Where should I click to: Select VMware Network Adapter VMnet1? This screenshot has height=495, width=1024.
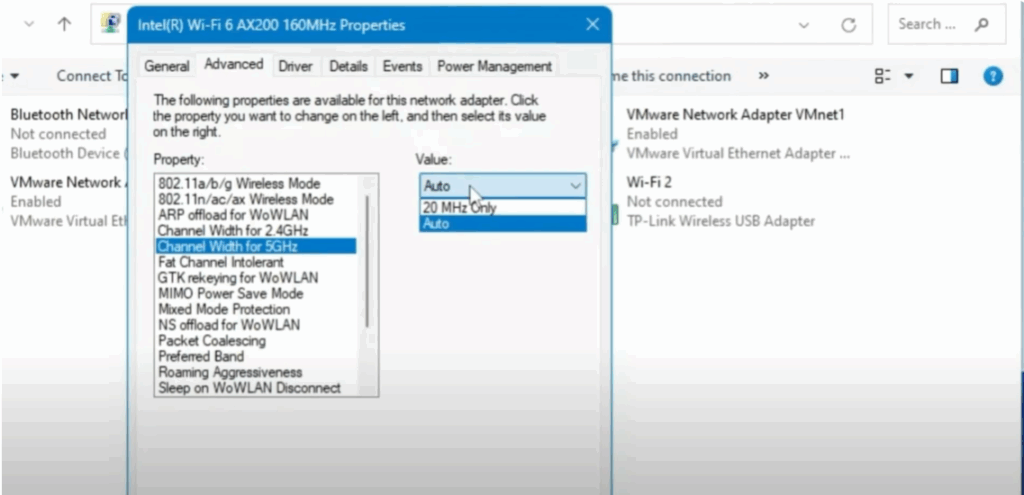739,134
